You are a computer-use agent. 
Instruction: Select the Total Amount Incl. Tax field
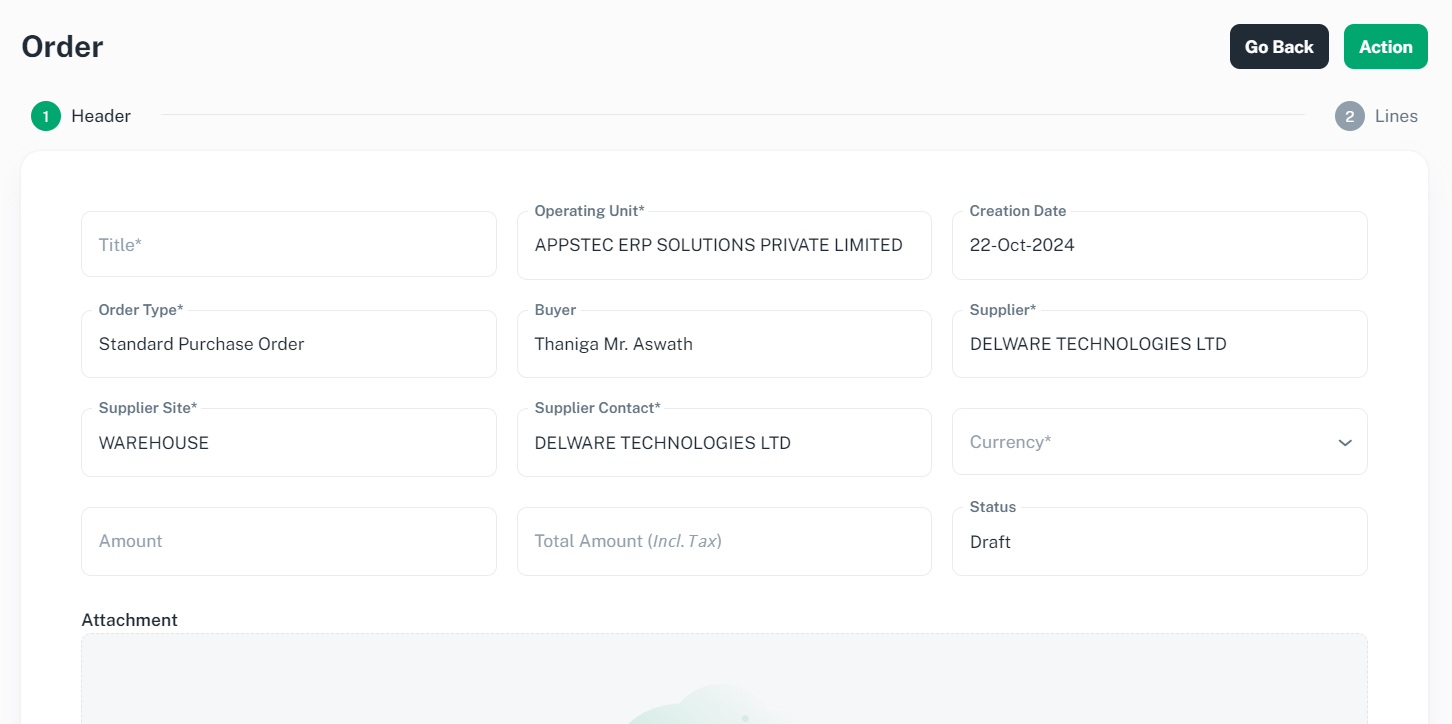(x=724, y=541)
